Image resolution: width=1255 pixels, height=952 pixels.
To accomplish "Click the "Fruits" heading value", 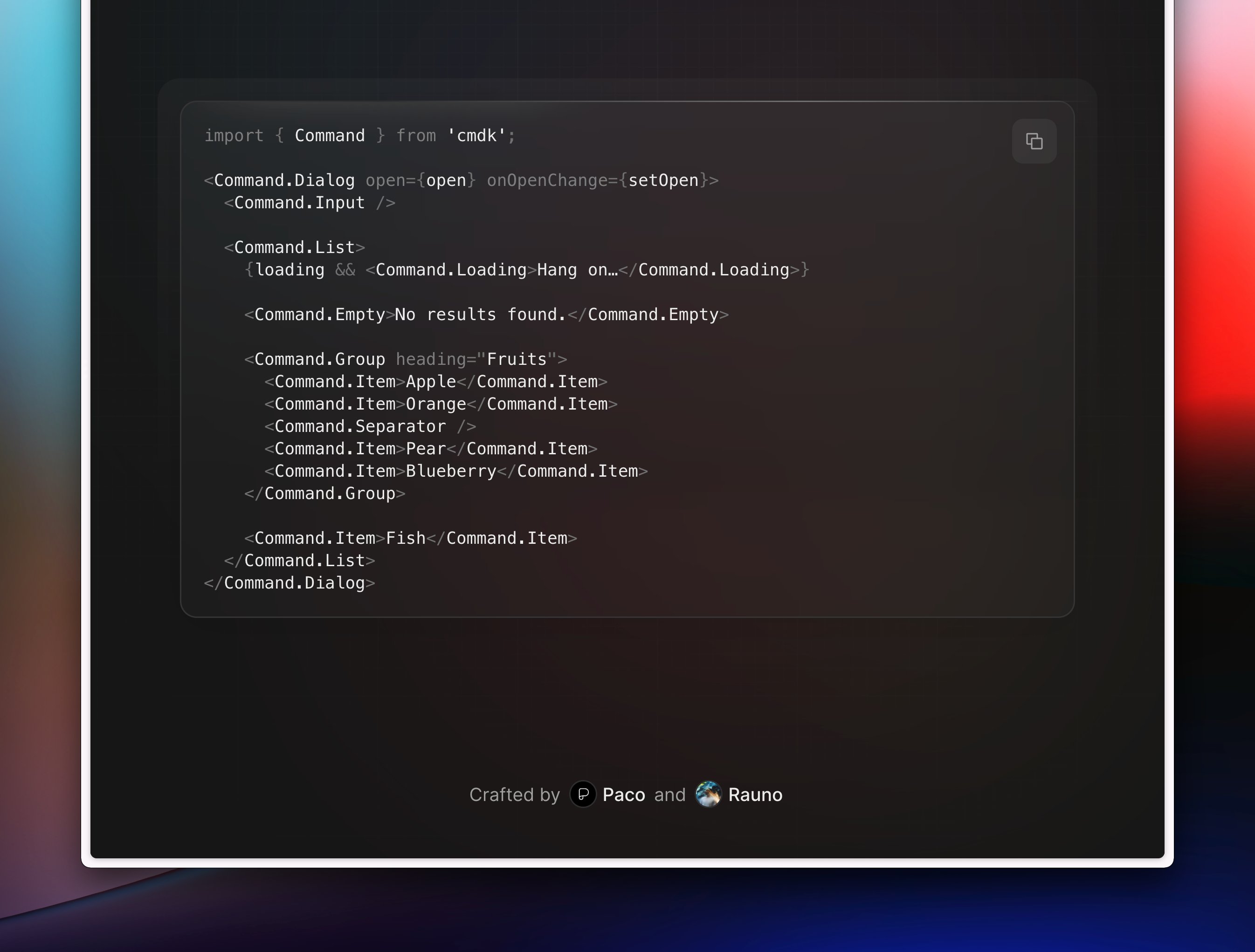I will [x=516, y=359].
